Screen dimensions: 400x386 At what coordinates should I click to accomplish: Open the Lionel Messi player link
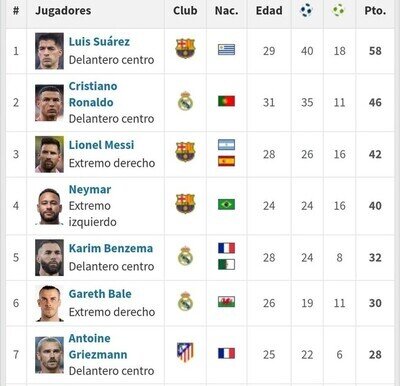[101, 145]
